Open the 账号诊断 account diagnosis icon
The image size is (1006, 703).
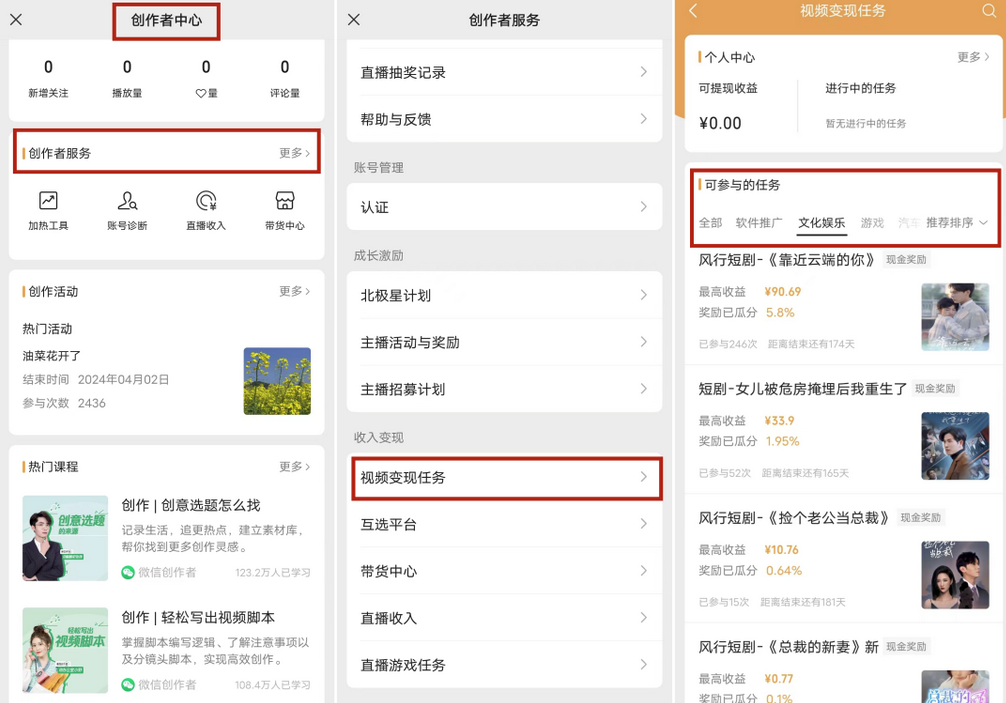127,209
